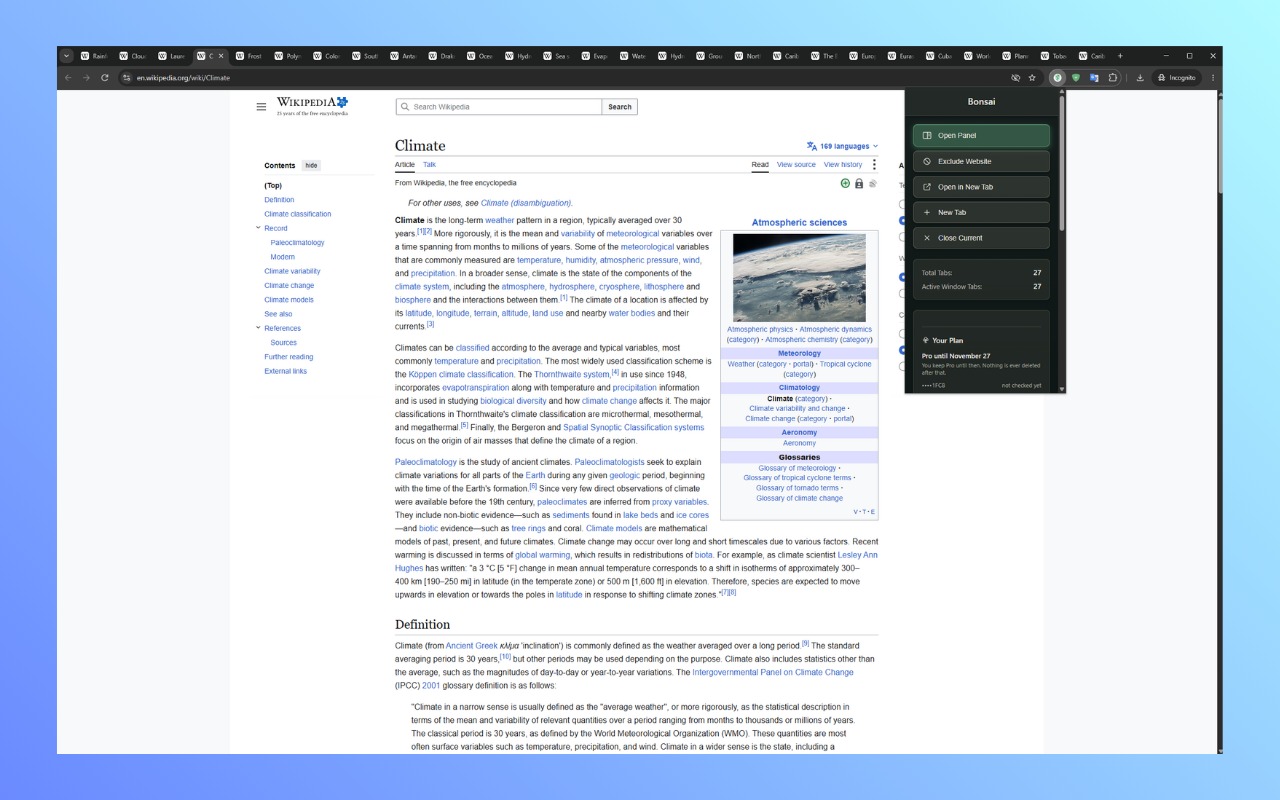Screen dimensions: 1280x800
Task: Collapse the References section in Contents
Action: coord(258,328)
